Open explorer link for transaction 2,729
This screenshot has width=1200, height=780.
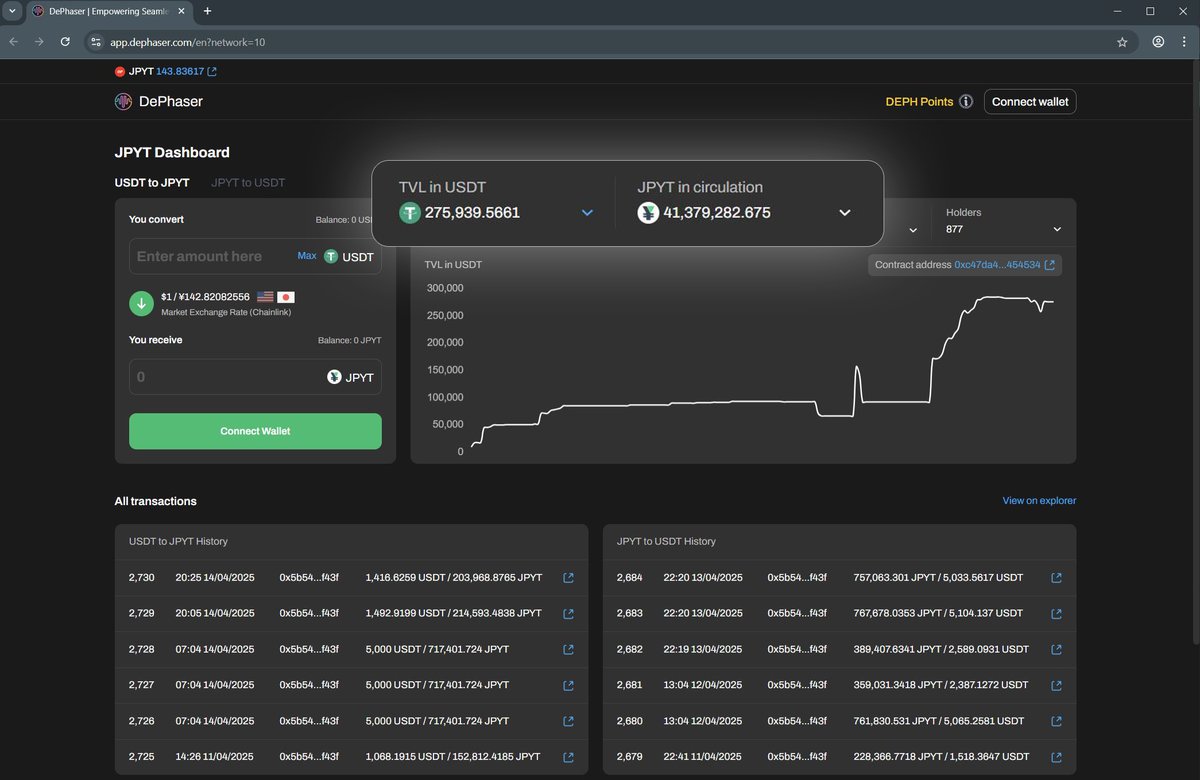click(x=568, y=614)
